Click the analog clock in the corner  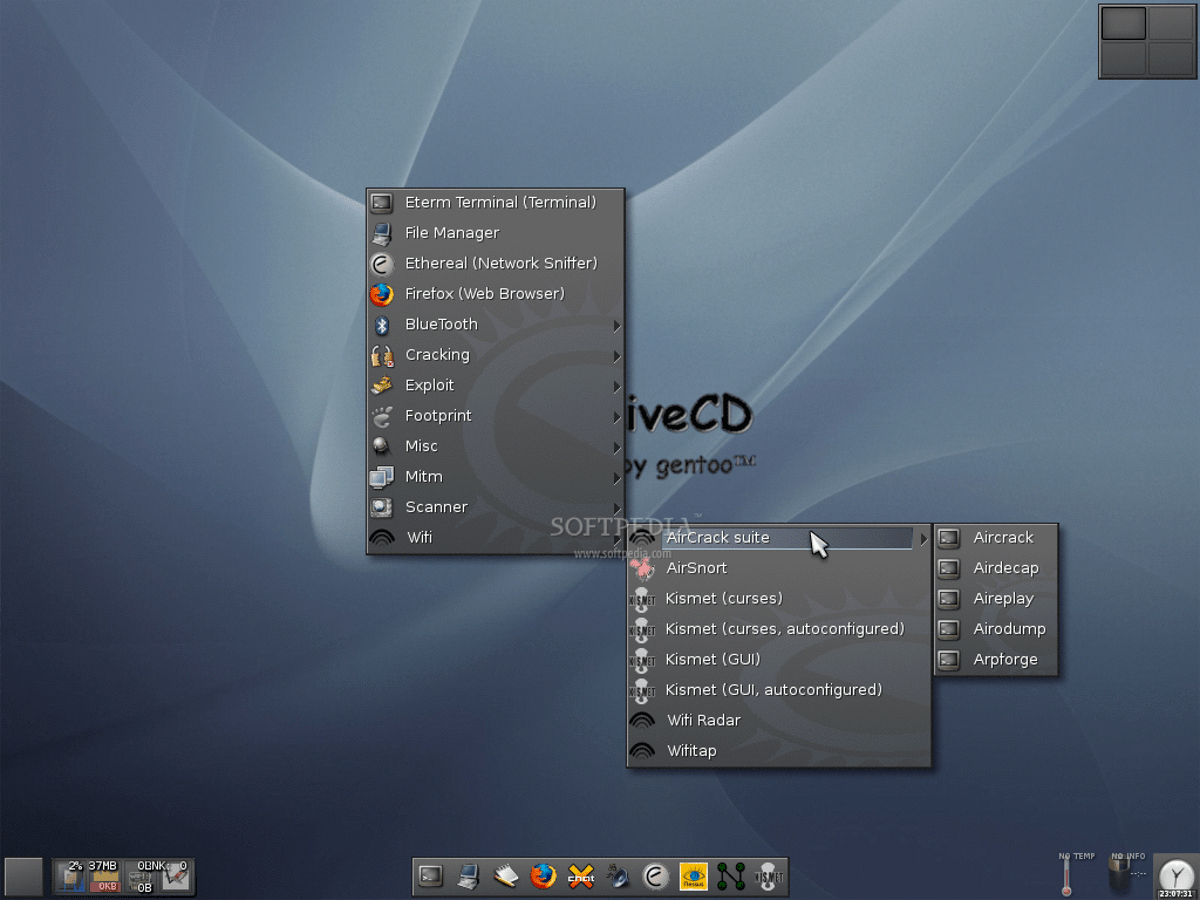coord(1176,876)
